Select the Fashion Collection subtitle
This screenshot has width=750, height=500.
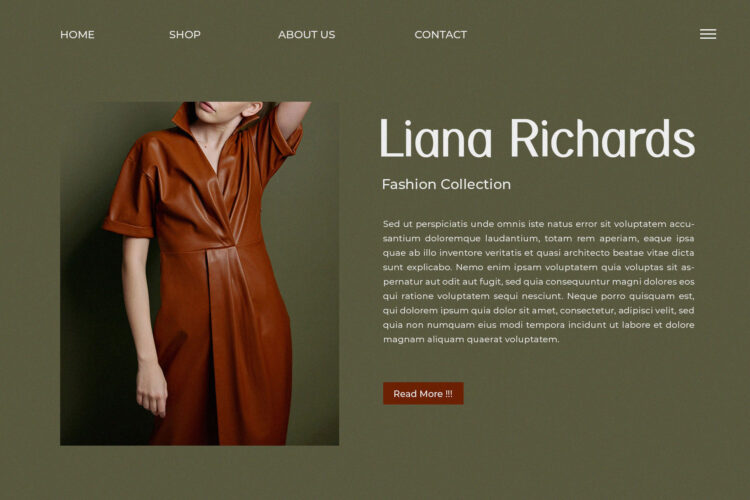tap(446, 184)
